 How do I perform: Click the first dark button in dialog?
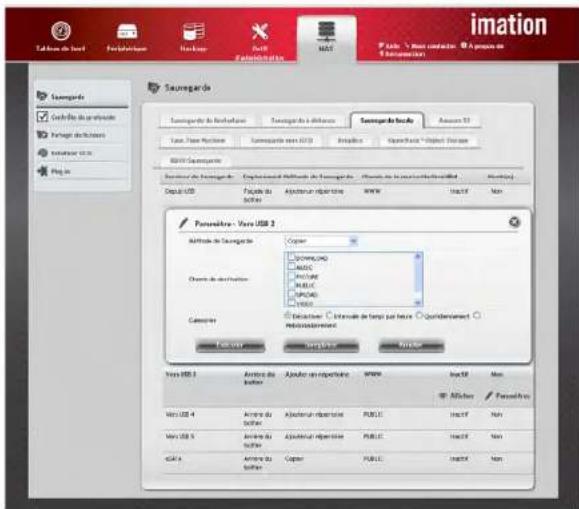230,346
